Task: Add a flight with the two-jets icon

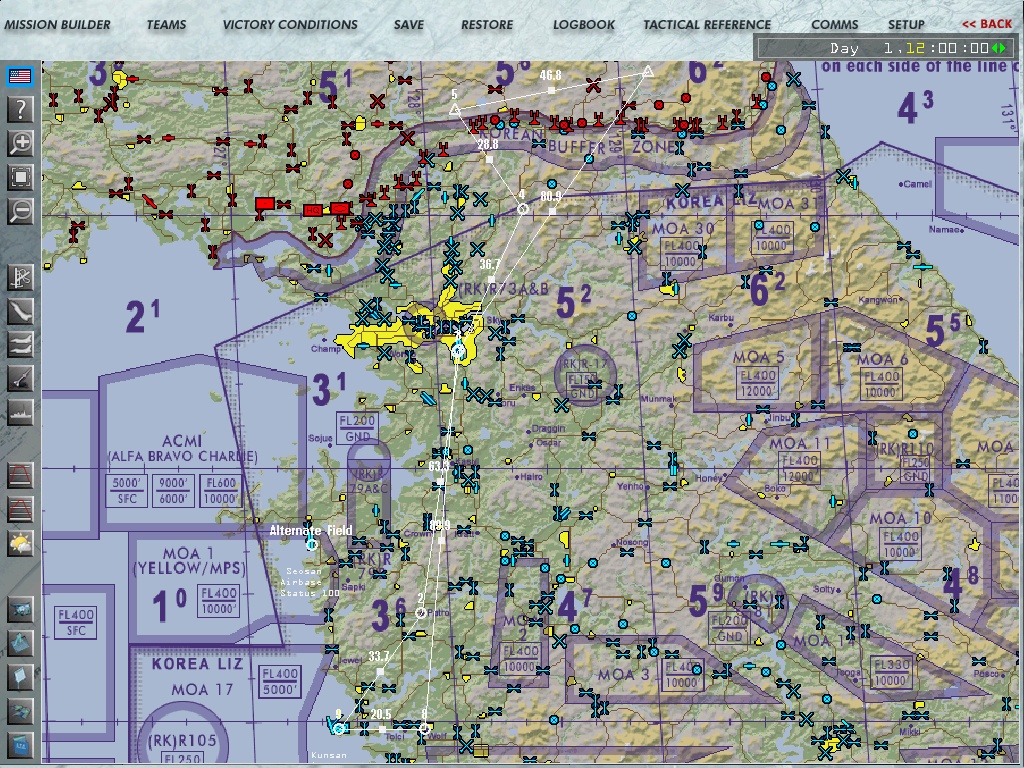Action: click(20, 344)
